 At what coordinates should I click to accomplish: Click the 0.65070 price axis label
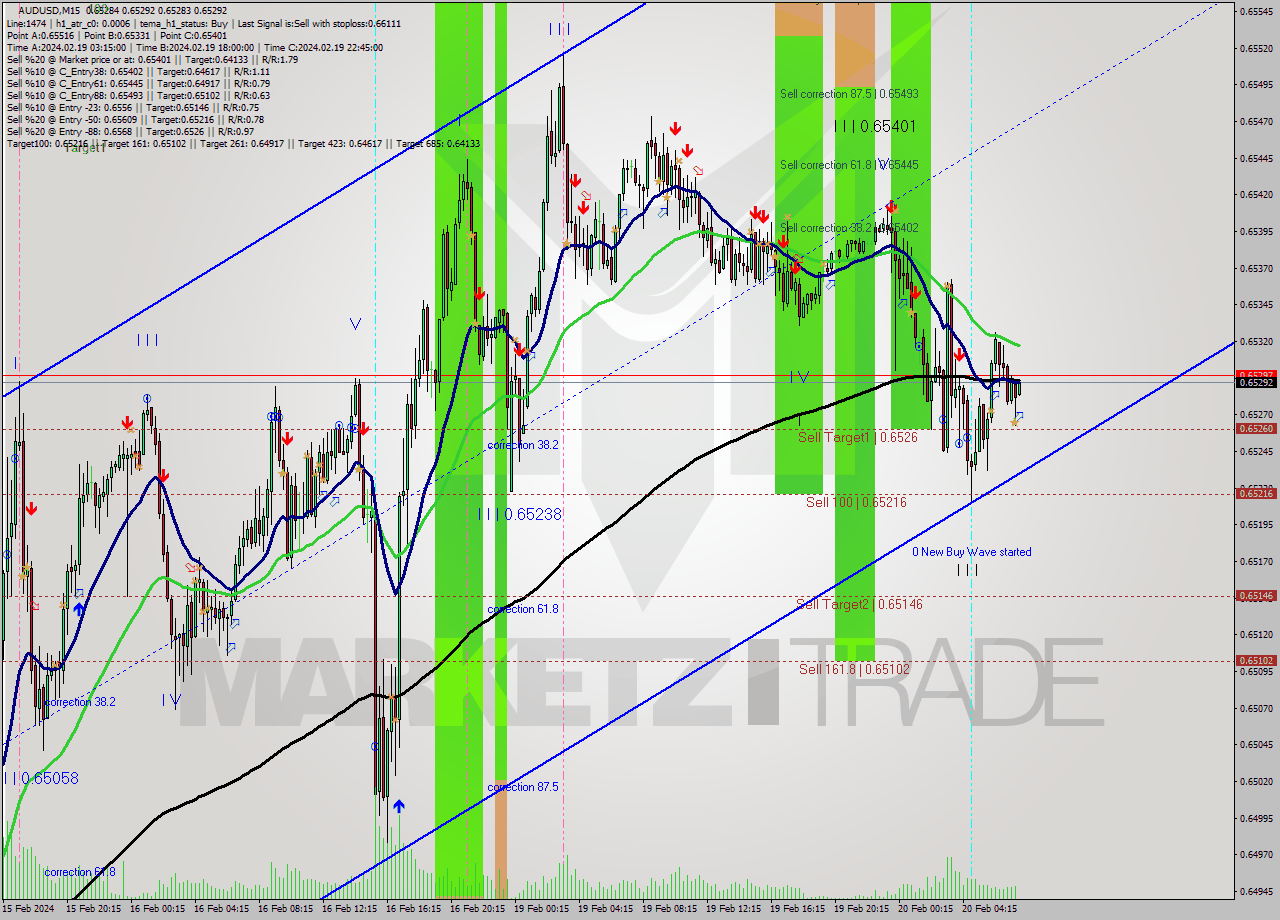1256,708
